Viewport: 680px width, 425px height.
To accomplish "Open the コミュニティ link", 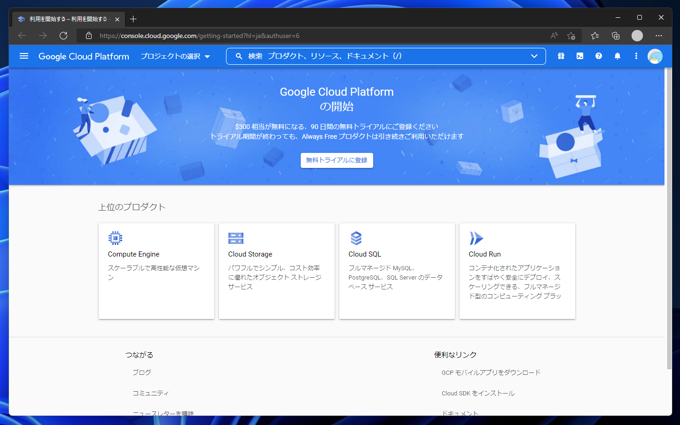I will 150,393.
